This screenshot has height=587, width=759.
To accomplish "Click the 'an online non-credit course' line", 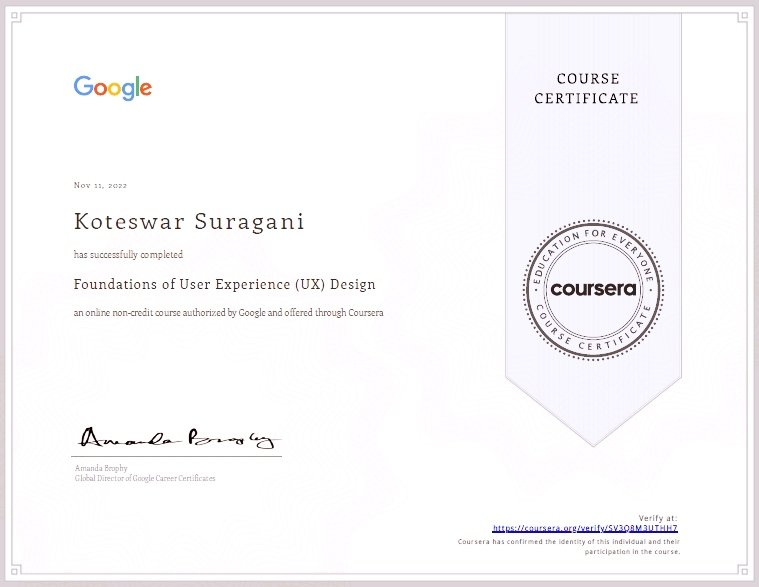I will click(228, 313).
